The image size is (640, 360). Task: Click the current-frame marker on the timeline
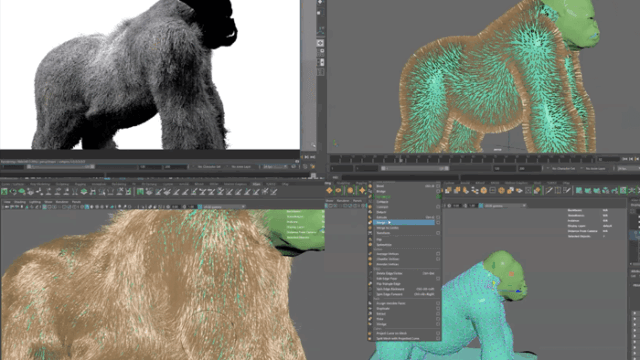click(x=400, y=159)
